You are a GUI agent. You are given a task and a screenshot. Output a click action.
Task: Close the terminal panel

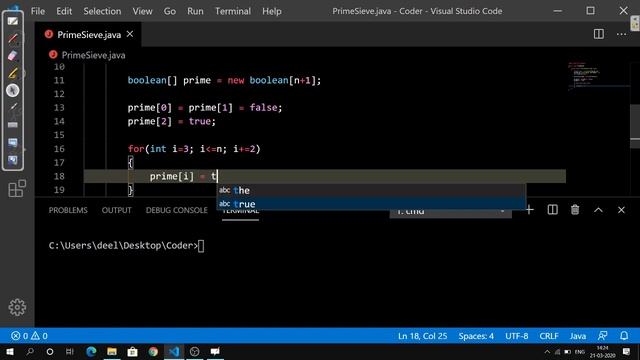coord(621,210)
